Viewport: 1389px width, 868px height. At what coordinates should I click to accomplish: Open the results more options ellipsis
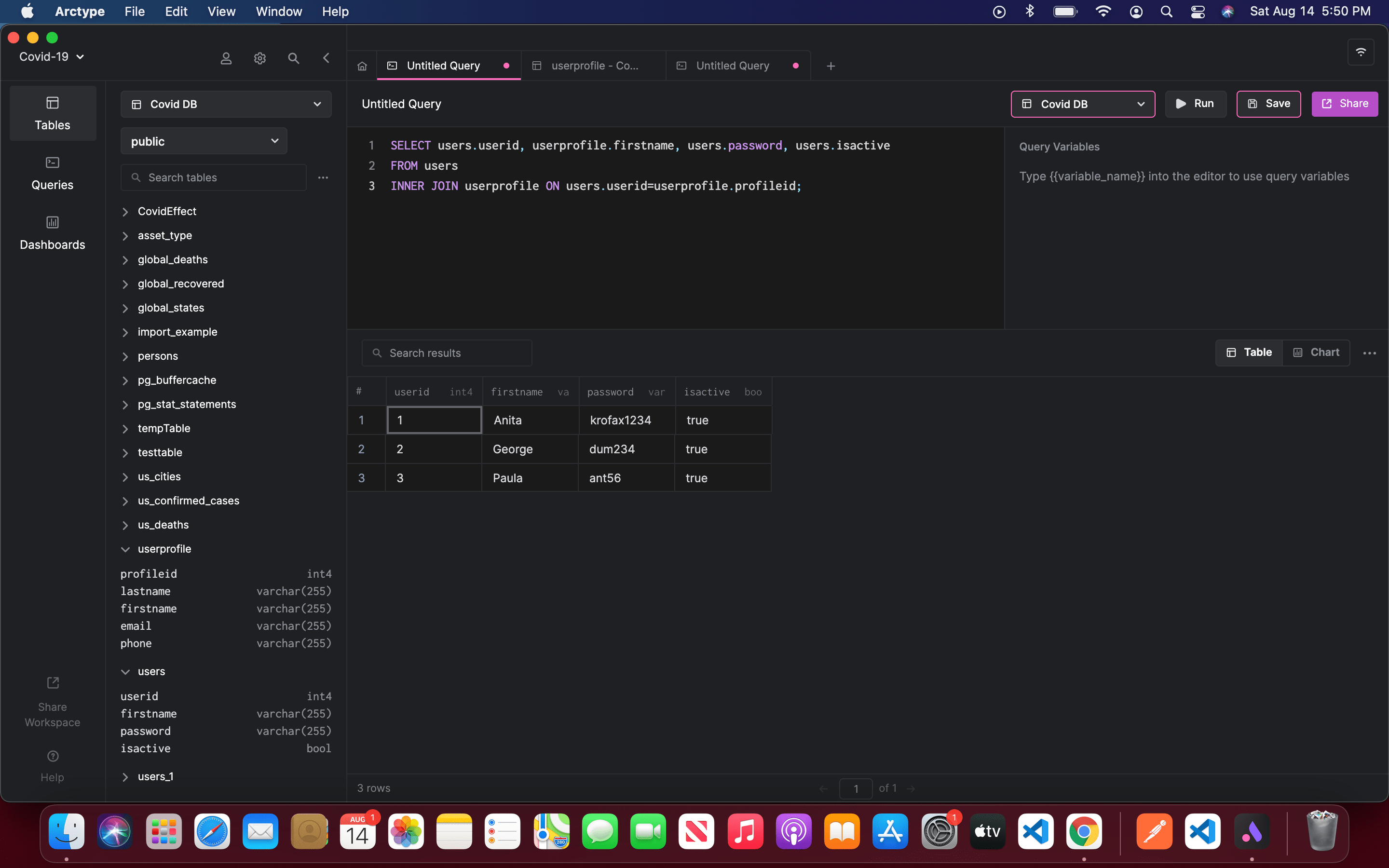pos(1369,353)
